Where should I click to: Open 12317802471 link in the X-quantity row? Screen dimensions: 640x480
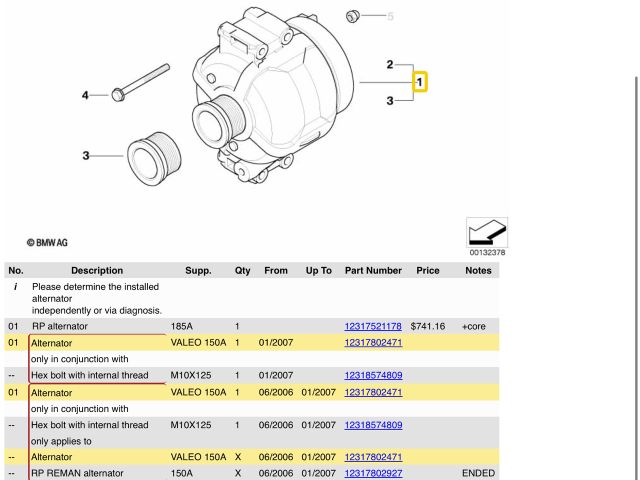372,457
